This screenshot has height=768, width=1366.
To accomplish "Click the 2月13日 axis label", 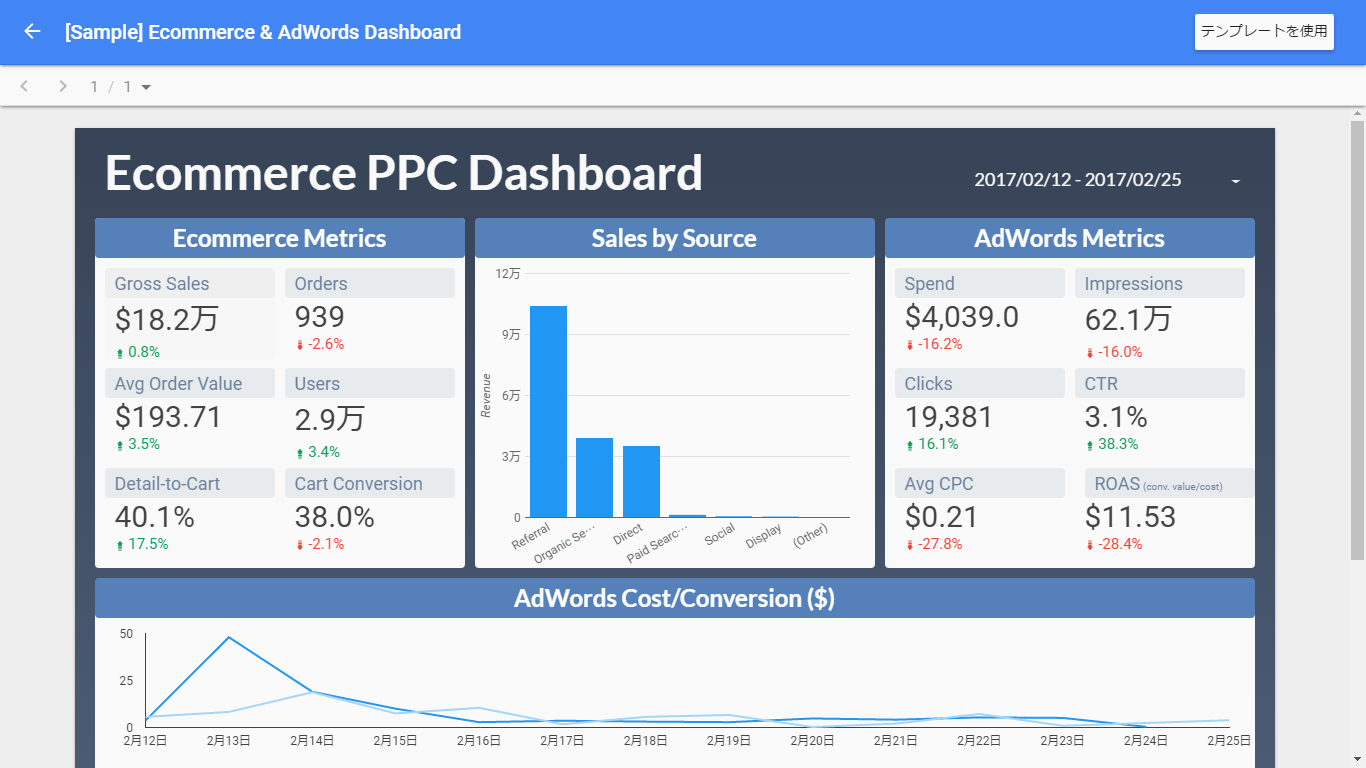I will [229, 741].
